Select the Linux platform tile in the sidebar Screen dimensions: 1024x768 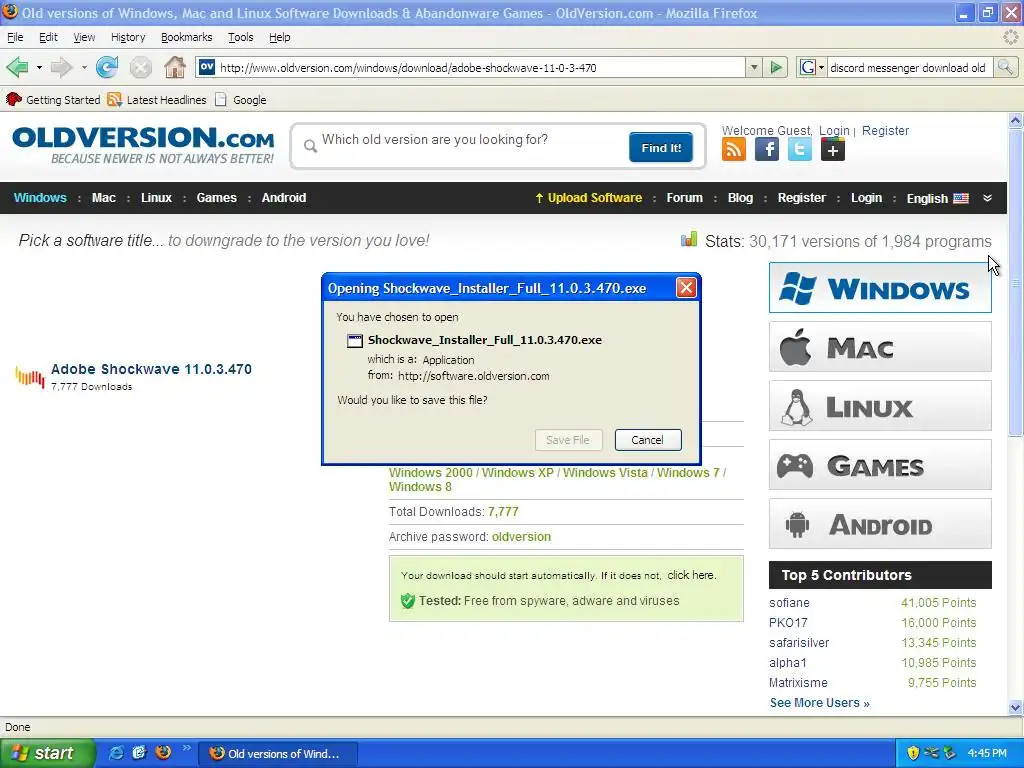point(880,406)
